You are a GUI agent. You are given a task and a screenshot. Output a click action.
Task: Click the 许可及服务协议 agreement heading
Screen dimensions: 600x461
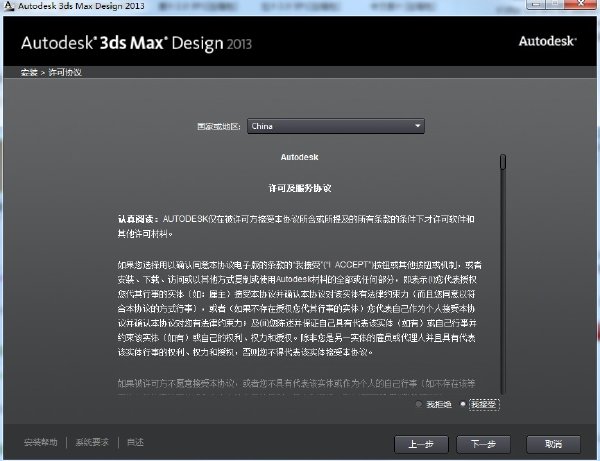click(300, 188)
